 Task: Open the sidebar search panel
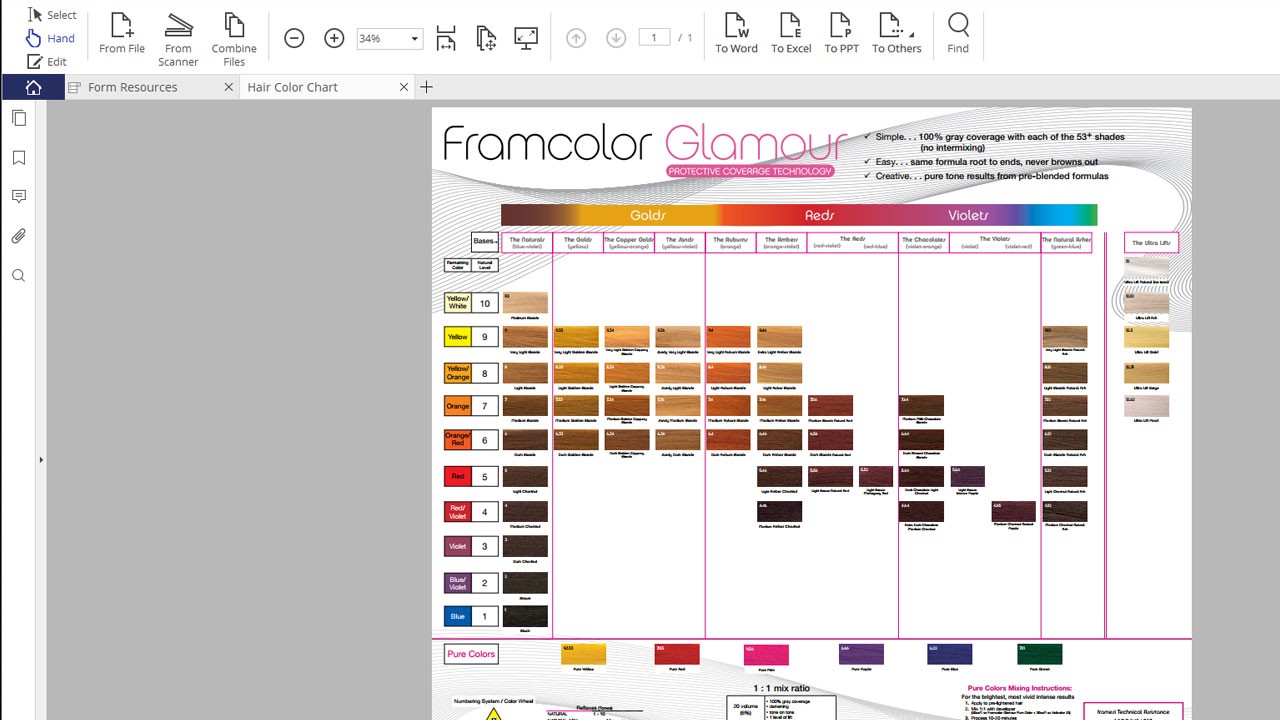click(19, 276)
